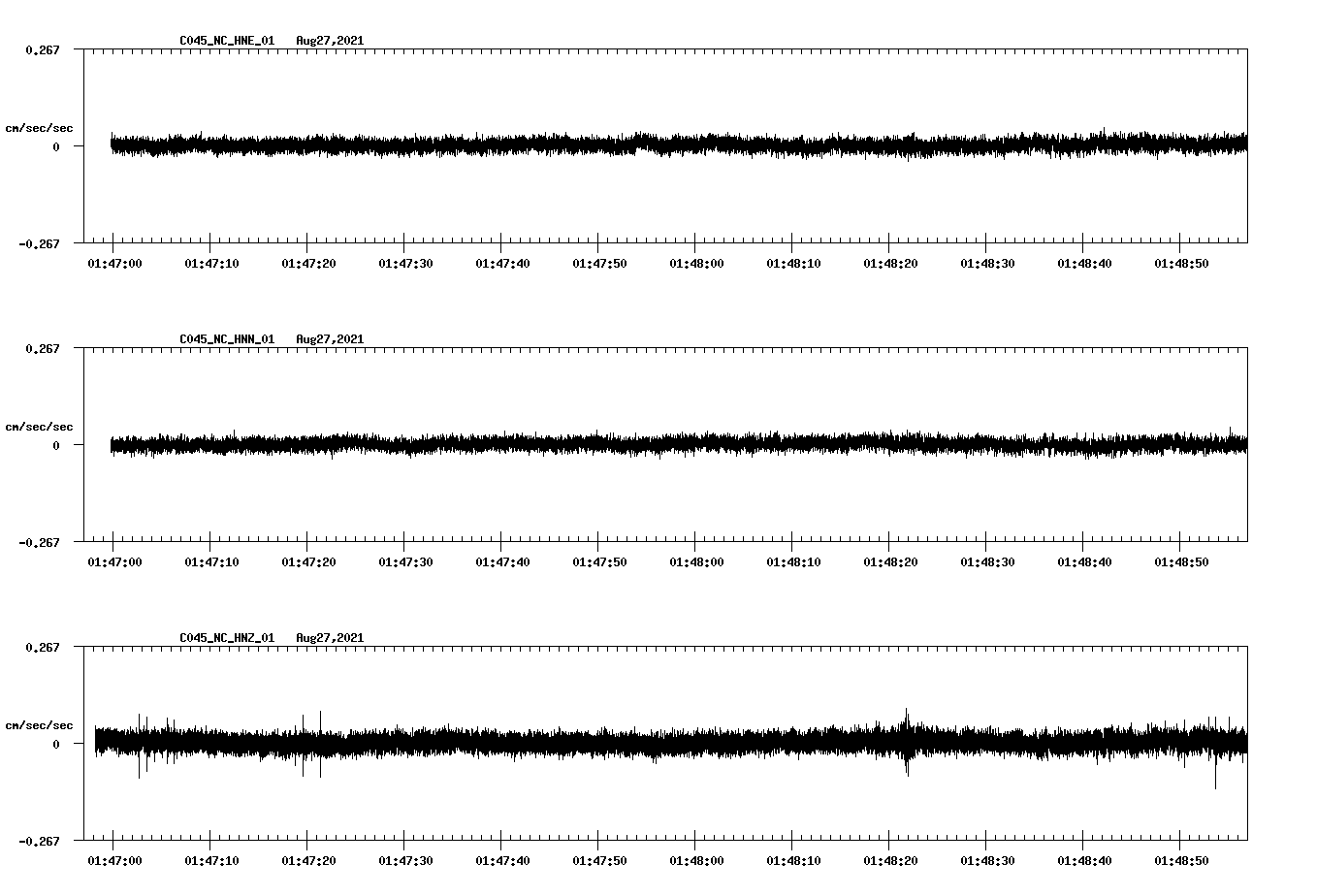Select the Aug27,2021 date on HNZ plot

(x=330, y=638)
